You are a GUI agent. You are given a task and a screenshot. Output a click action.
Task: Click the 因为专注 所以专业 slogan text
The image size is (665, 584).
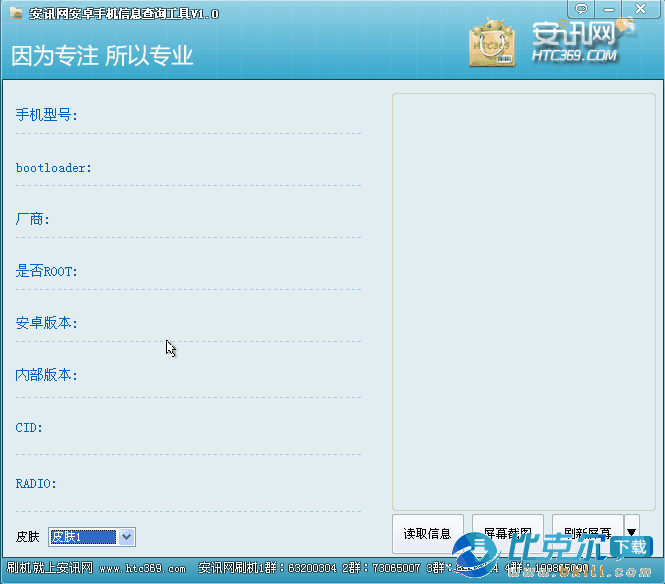point(102,55)
